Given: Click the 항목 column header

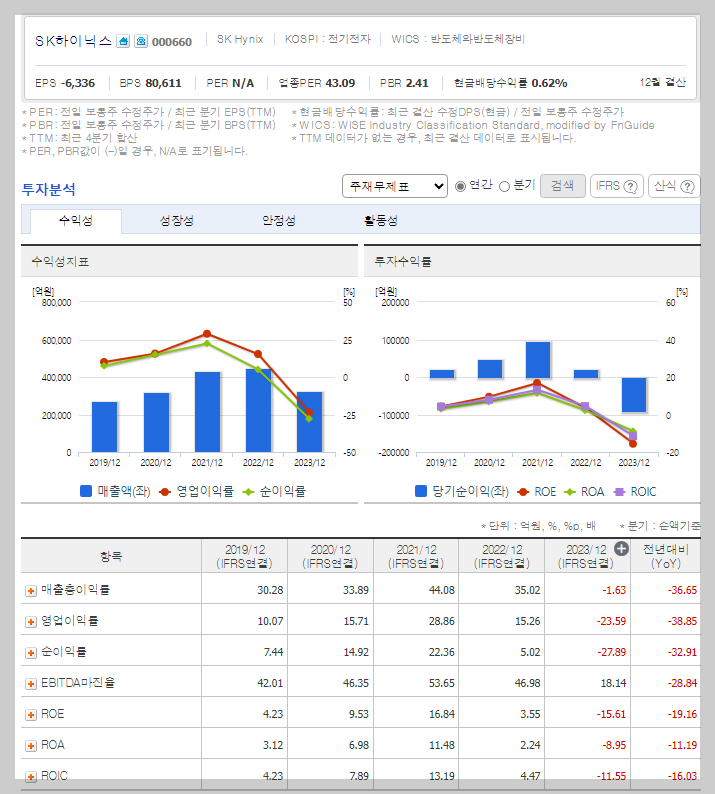Looking at the screenshot, I should (111, 557).
